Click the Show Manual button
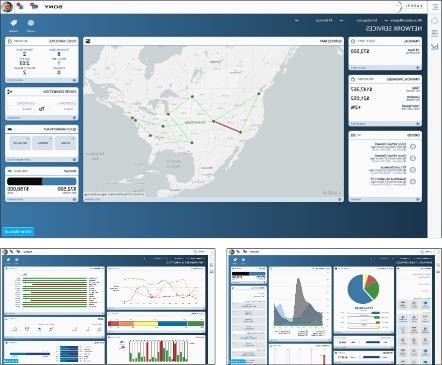Screen dimensions: 442x365 pyautogui.click(x=18, y=231)
